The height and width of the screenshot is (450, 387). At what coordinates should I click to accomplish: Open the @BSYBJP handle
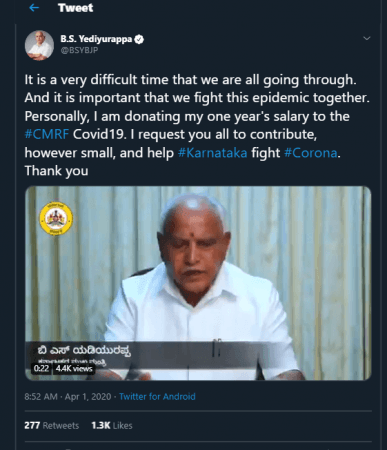click(79, 50)
